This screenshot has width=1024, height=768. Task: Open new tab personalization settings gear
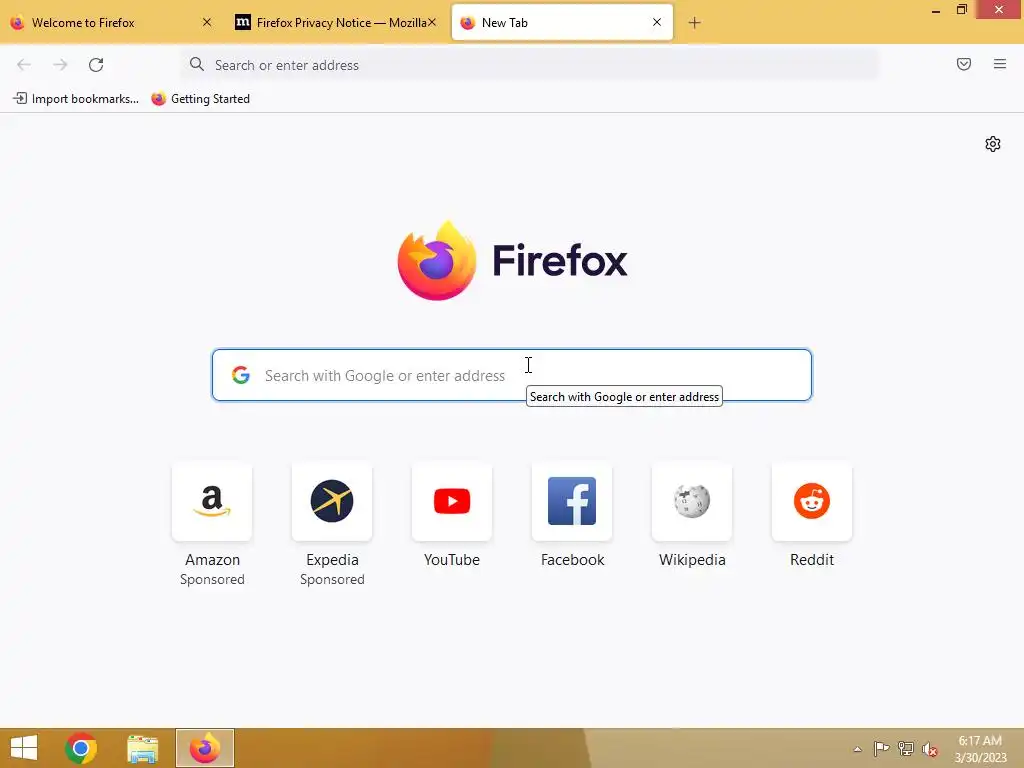[x=993, y=144]
